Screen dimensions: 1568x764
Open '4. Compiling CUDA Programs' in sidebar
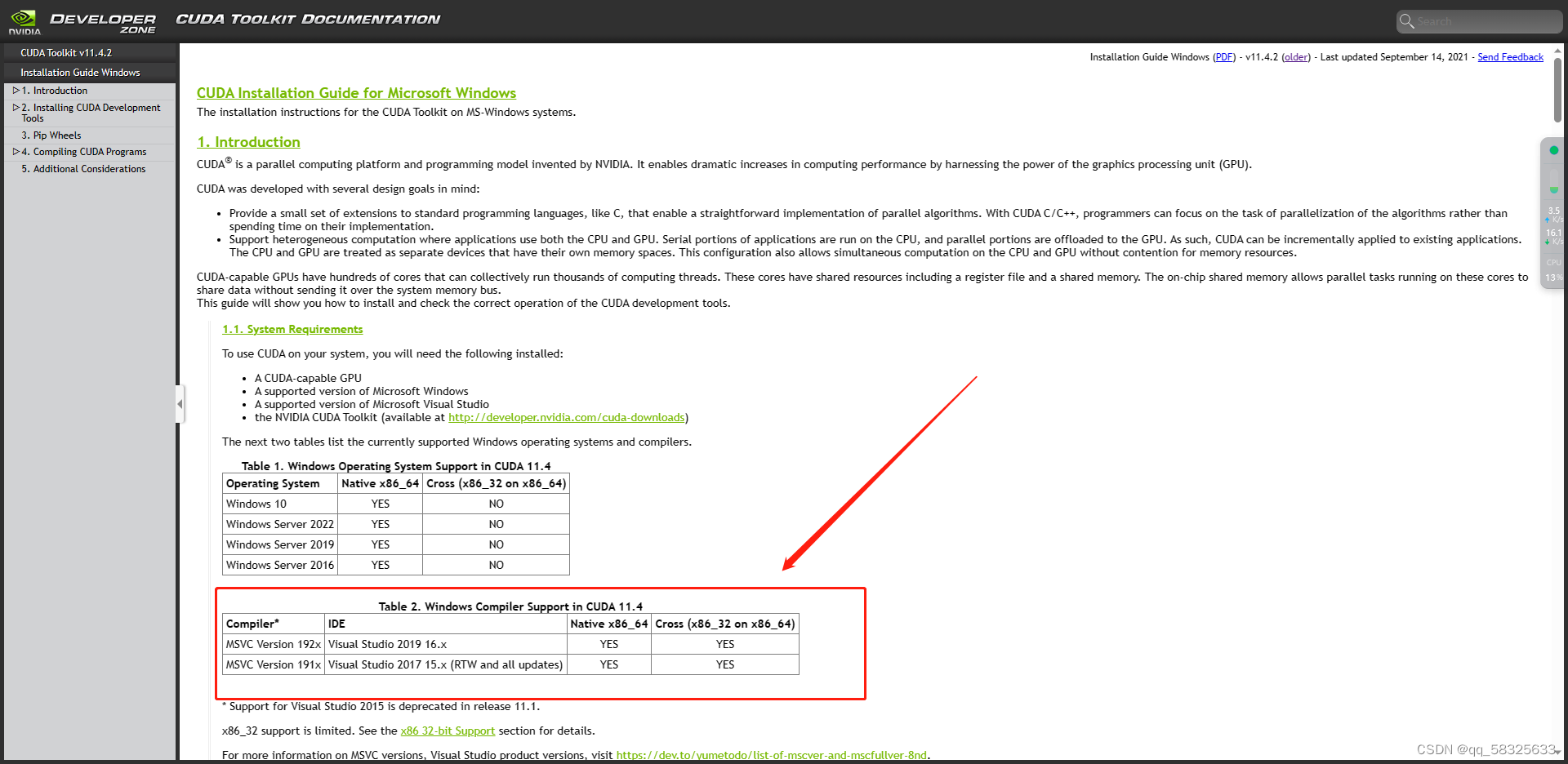84,152
